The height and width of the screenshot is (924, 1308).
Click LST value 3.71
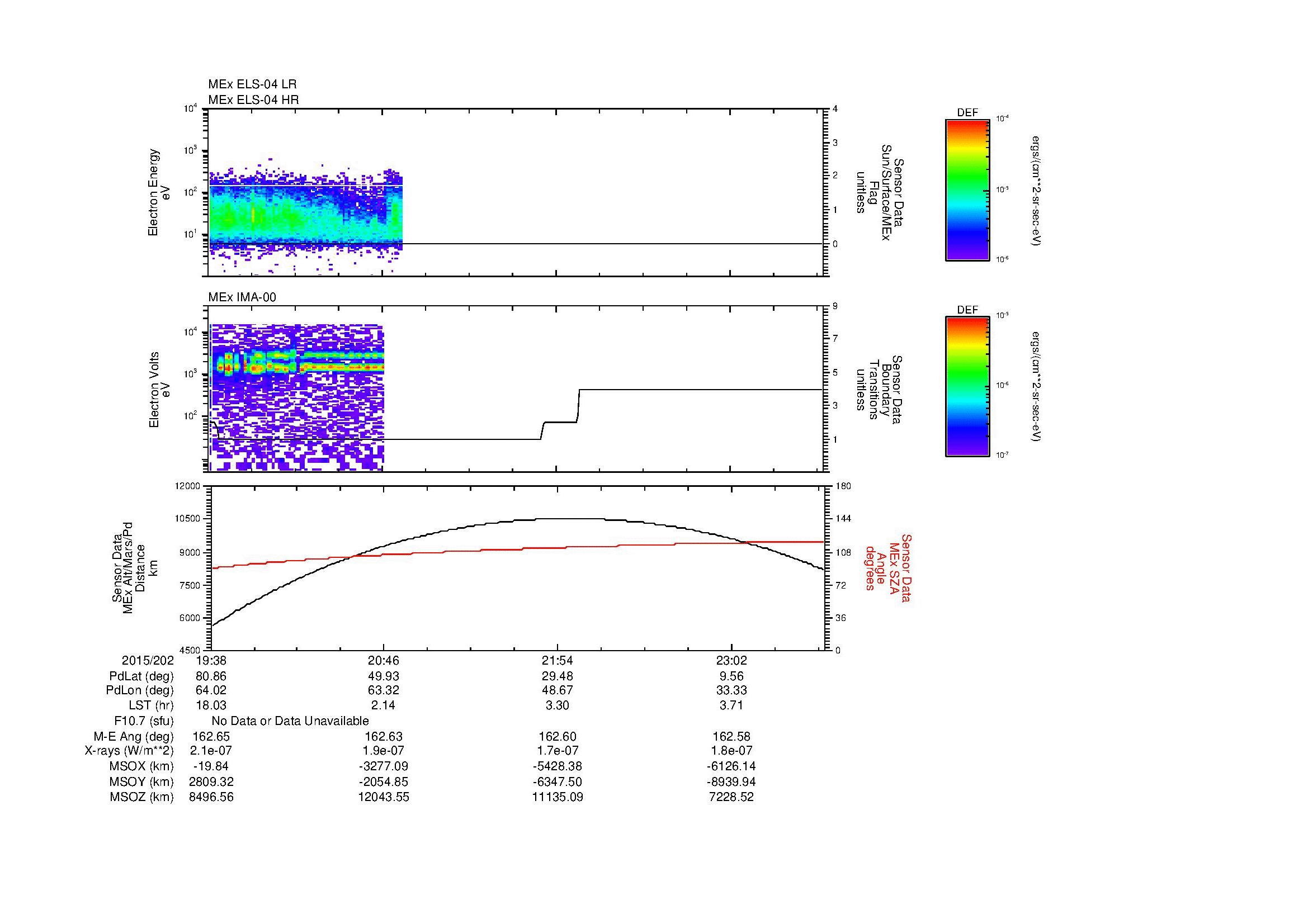[x=731, y=706]
